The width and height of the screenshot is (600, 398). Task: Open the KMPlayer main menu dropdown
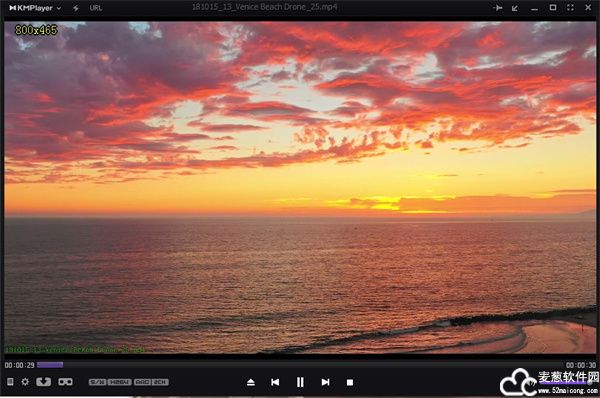(35, 8)
